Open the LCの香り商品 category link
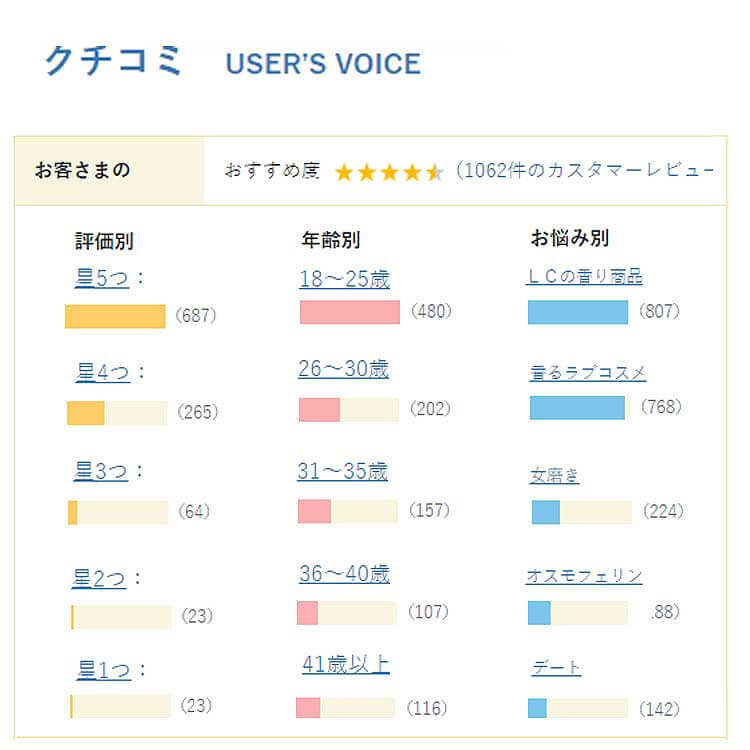Viewport: 750px width, 750px height. [584, 276]
